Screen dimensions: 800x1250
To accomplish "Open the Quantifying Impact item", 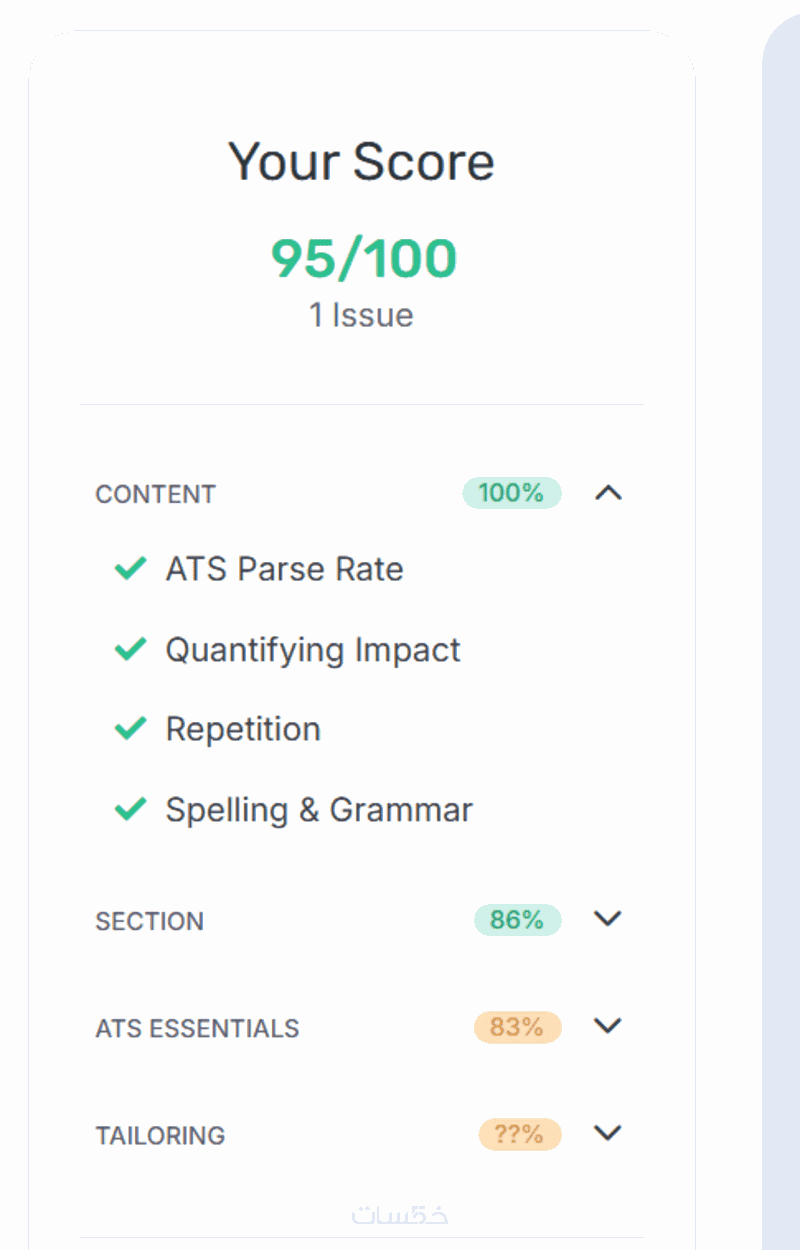I will 313,649.
